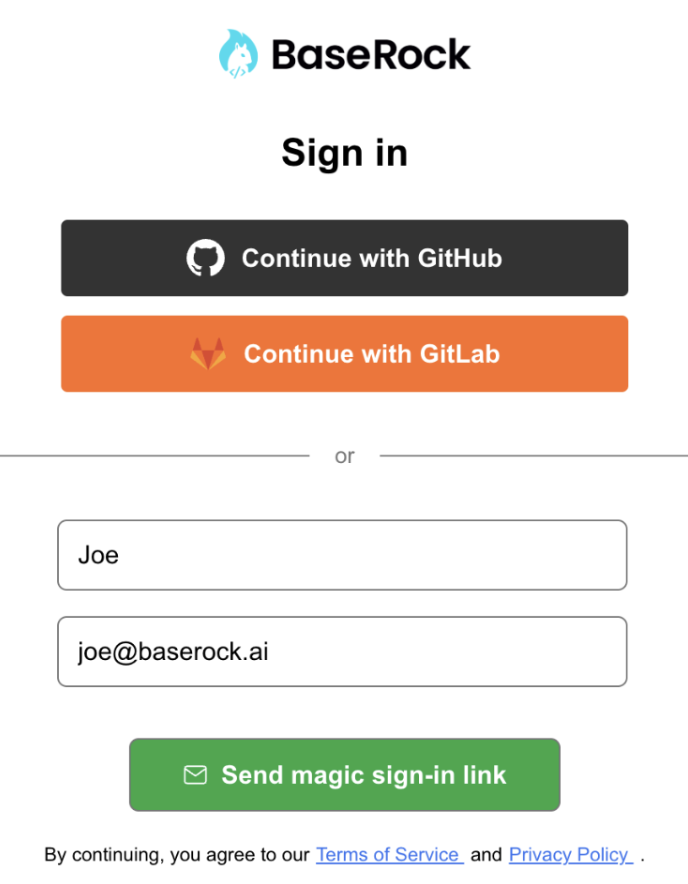
Task: Click the BaseRock squirrel logo icon
Action: pyautogui.click(x=238, y=54)
